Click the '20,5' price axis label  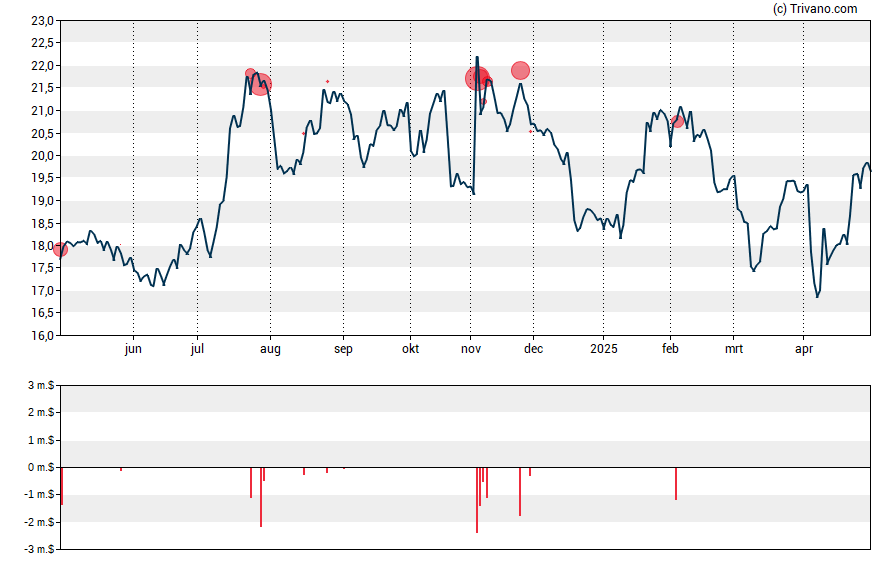click(42, 134)
